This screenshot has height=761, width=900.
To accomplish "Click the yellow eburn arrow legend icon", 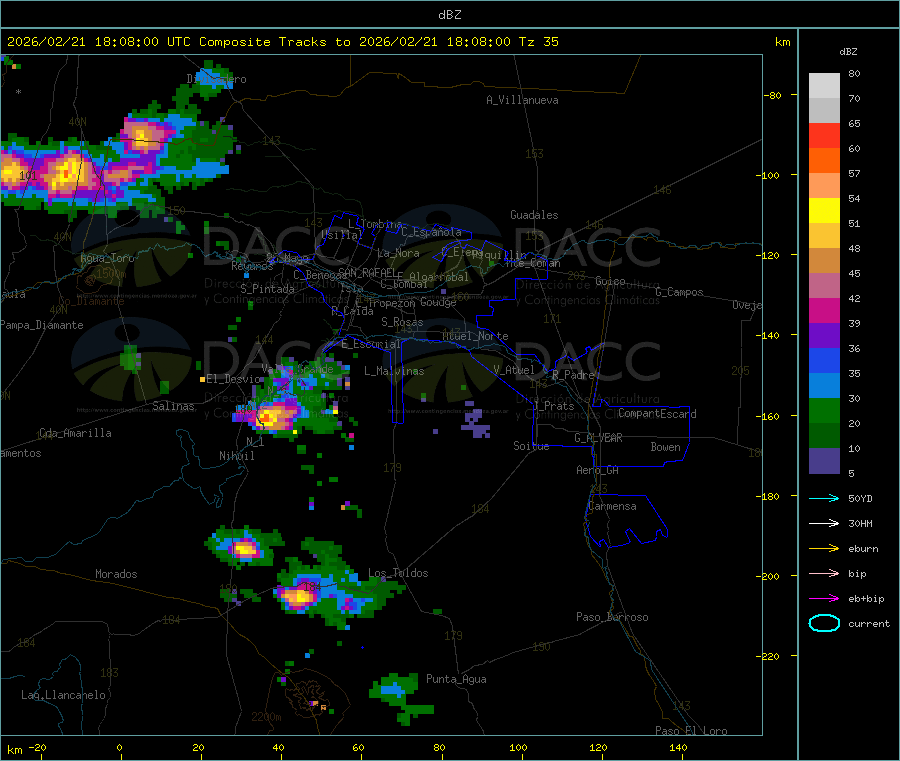I will point(824,549).
